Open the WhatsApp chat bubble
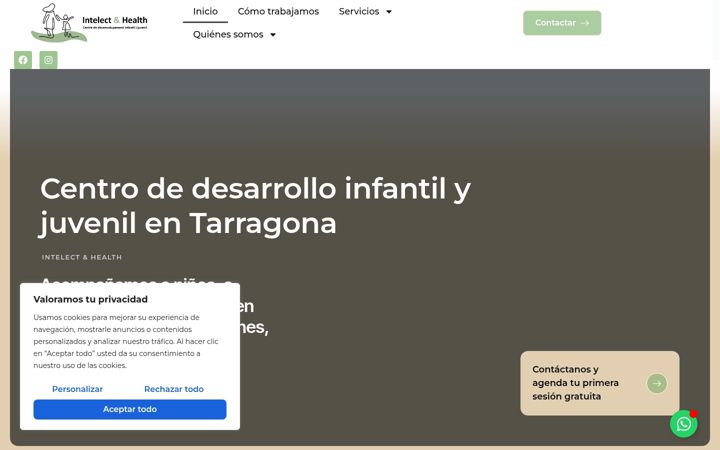The width and height of the screenshot is (720, 450). [x=683, y=423]
